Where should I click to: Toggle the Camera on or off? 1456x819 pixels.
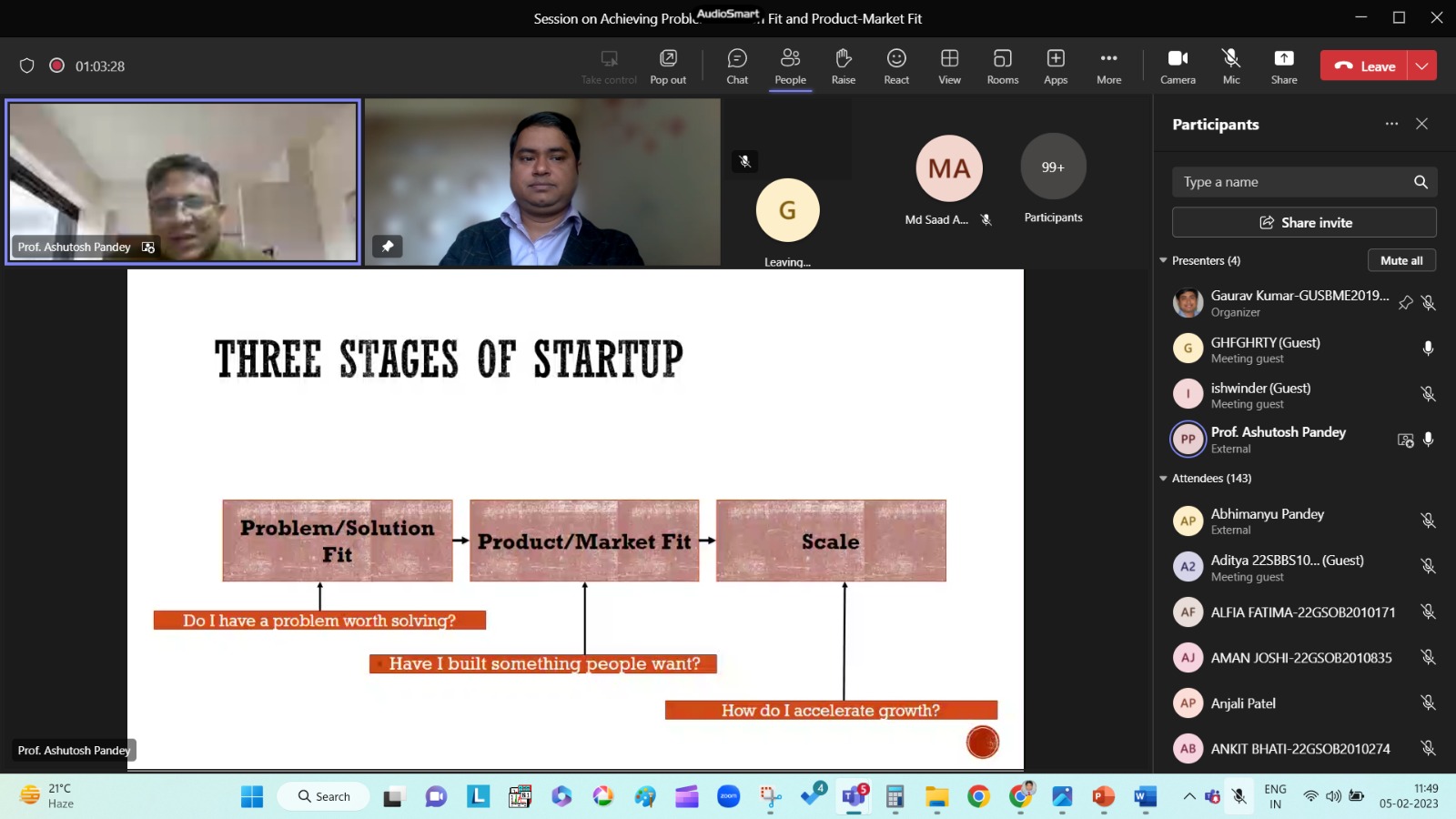[1178, 66]
